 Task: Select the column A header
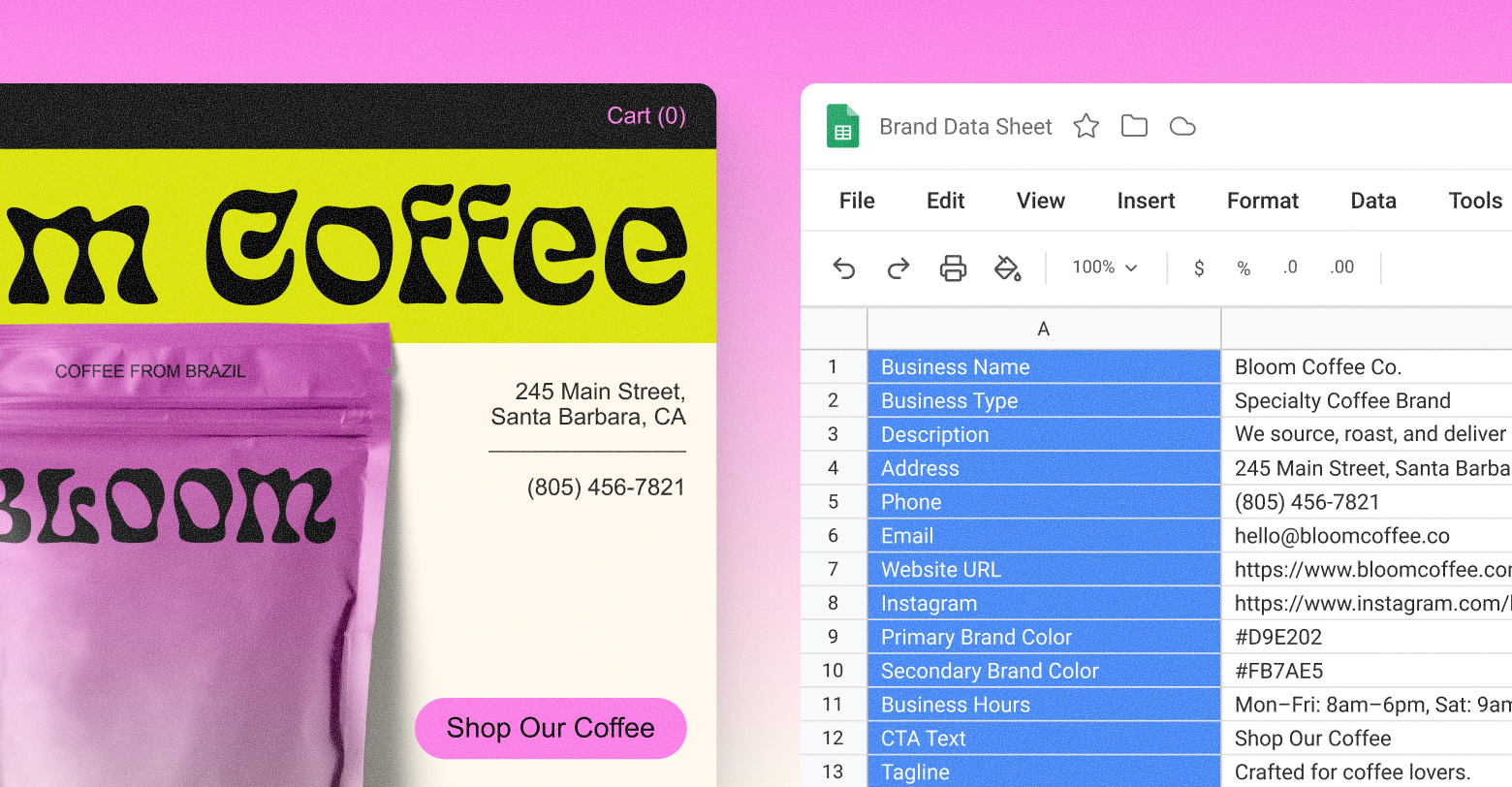[x=1043, y=329]
